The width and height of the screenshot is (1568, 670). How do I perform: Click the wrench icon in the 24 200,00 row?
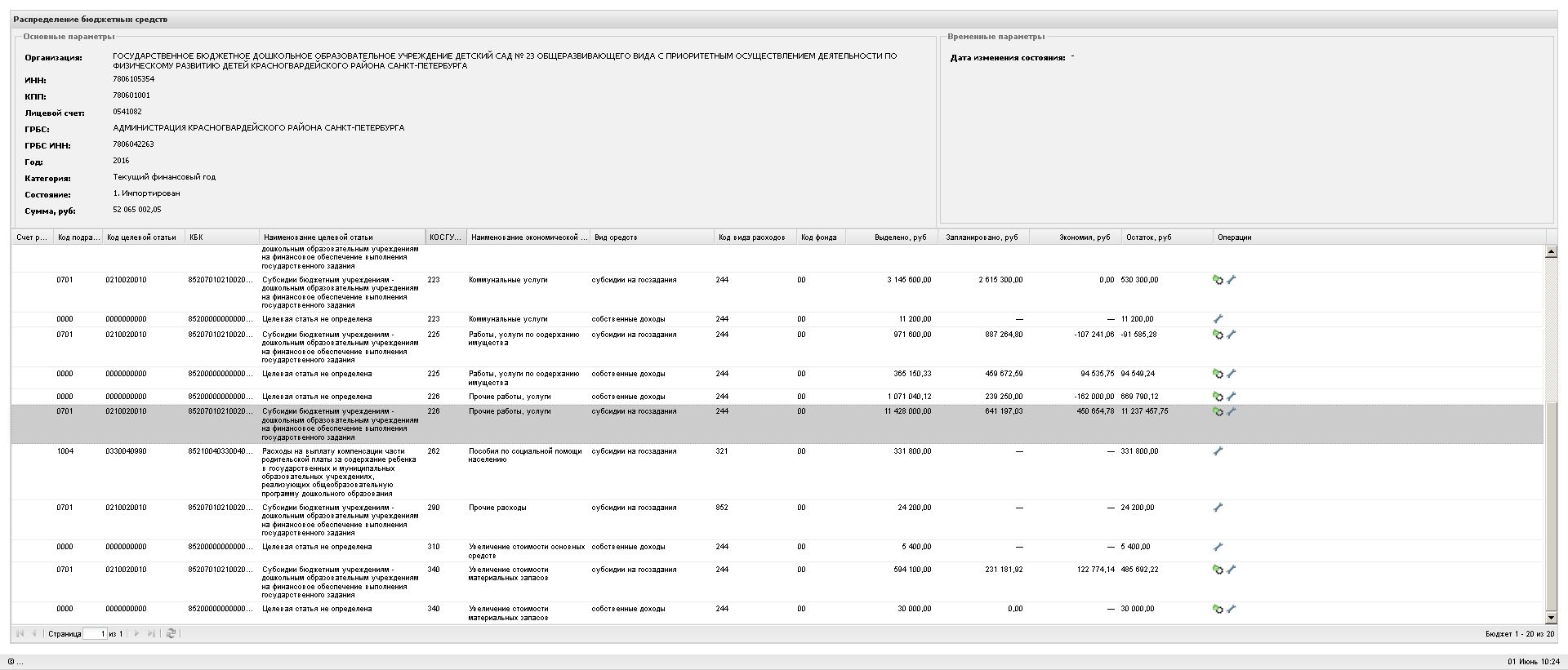click(x=1218, y=508)
